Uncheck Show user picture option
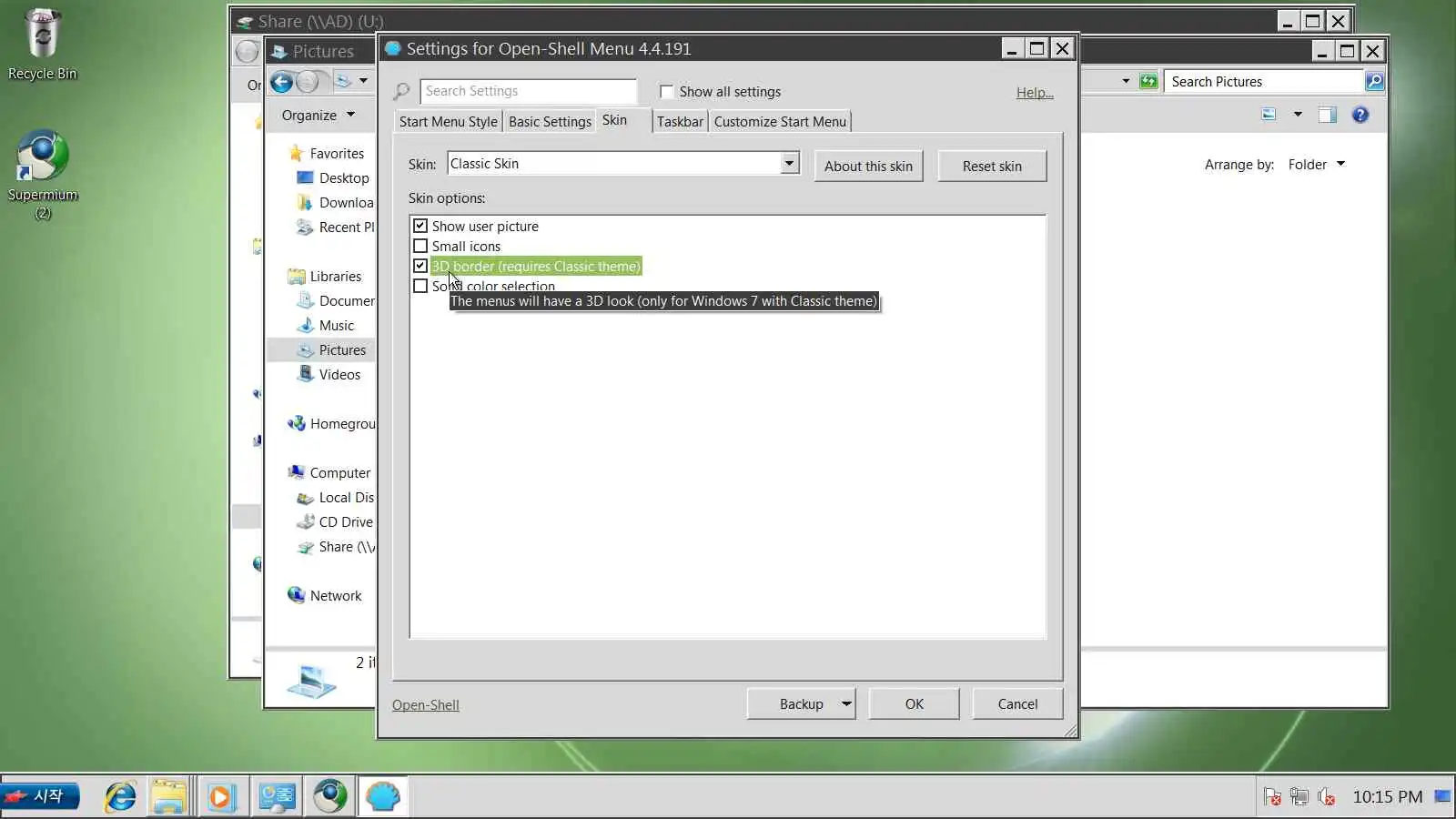 420,227
